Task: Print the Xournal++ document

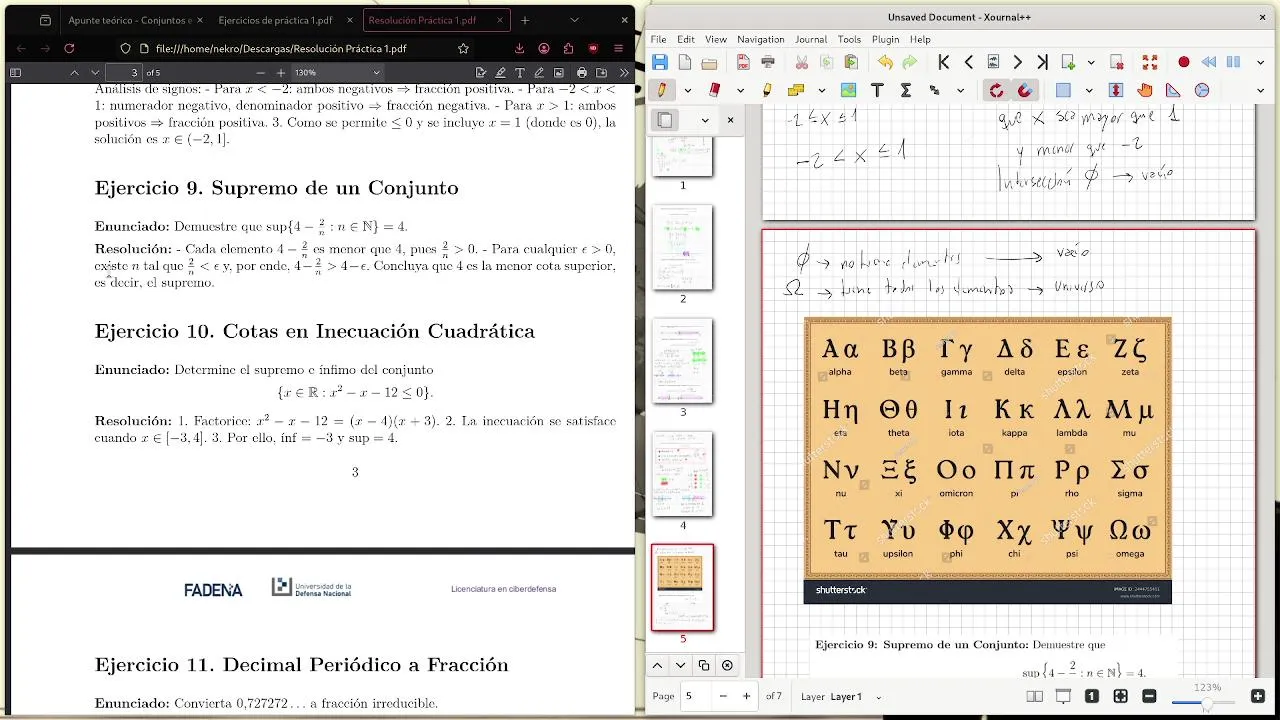Action: [x=768, y=62]
